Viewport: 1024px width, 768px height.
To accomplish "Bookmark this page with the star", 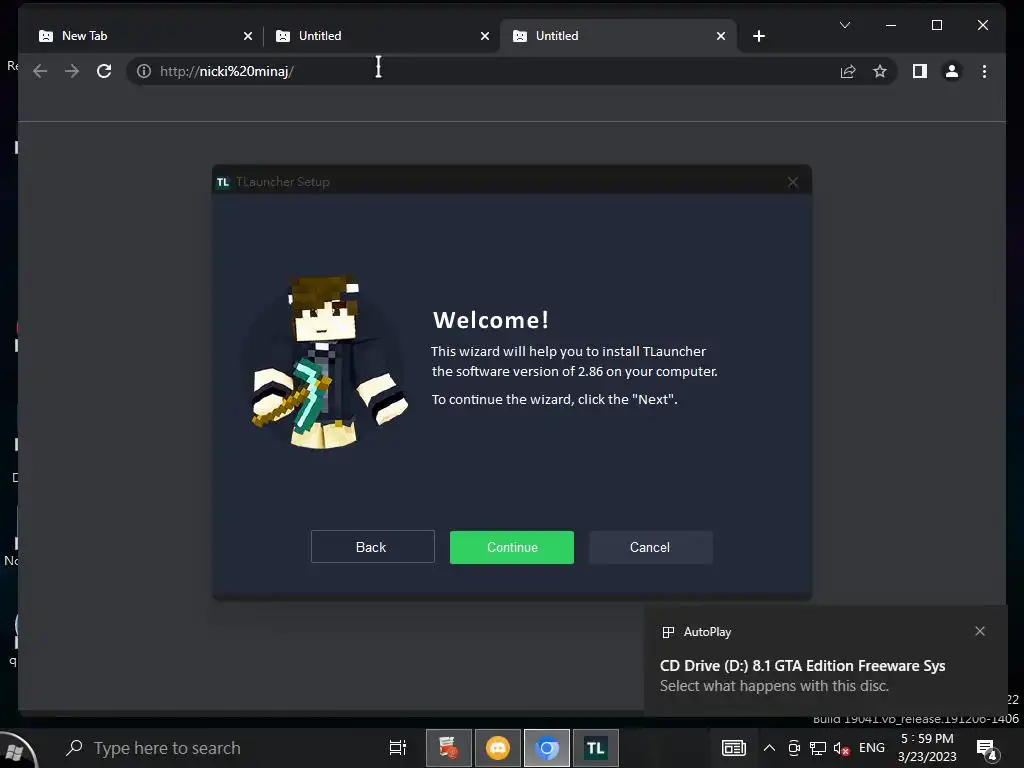I will [x=880, y=71].
